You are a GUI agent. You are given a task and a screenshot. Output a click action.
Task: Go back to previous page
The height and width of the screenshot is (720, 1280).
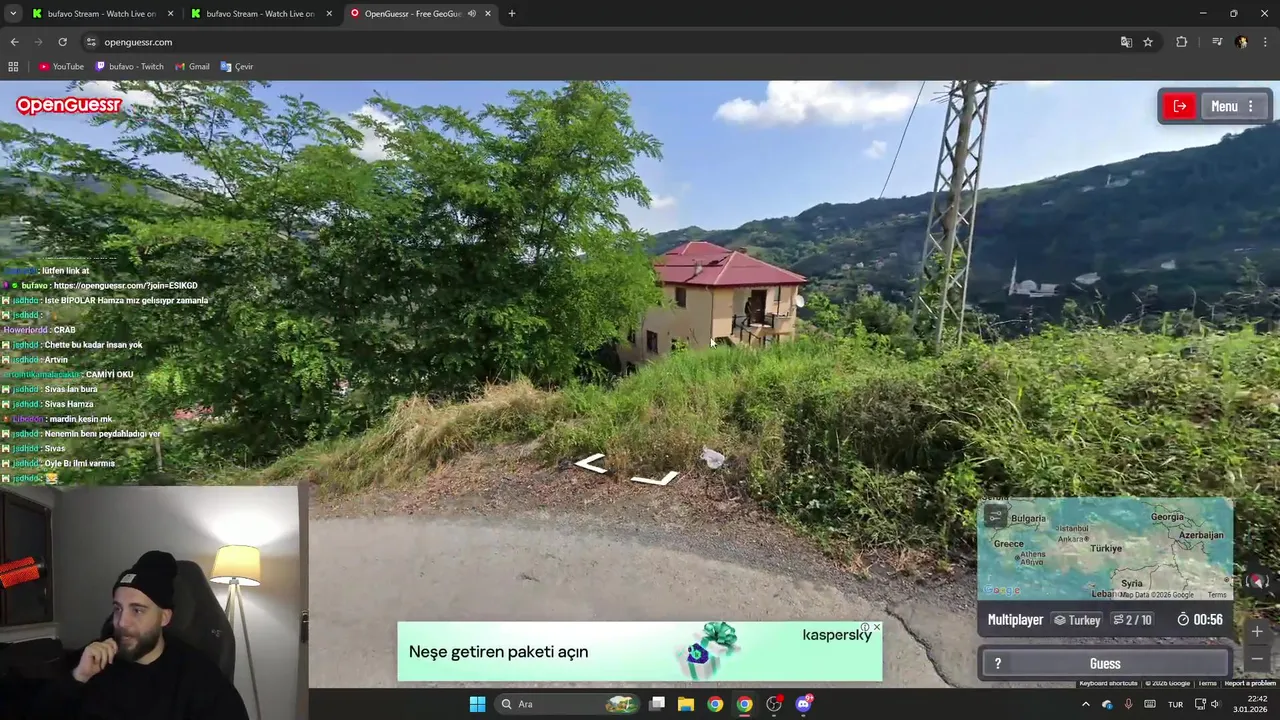14,42
